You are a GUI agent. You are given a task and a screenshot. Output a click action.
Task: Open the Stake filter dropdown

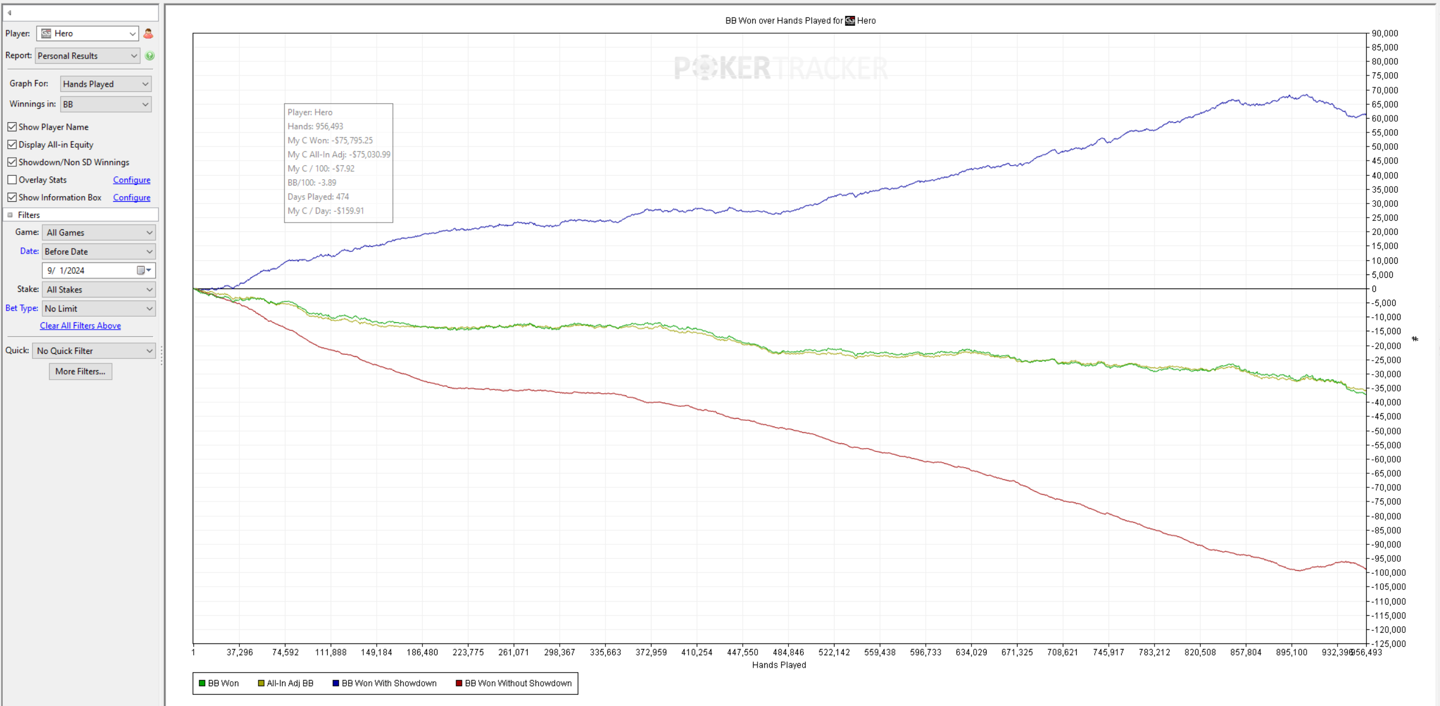(98, 290)
